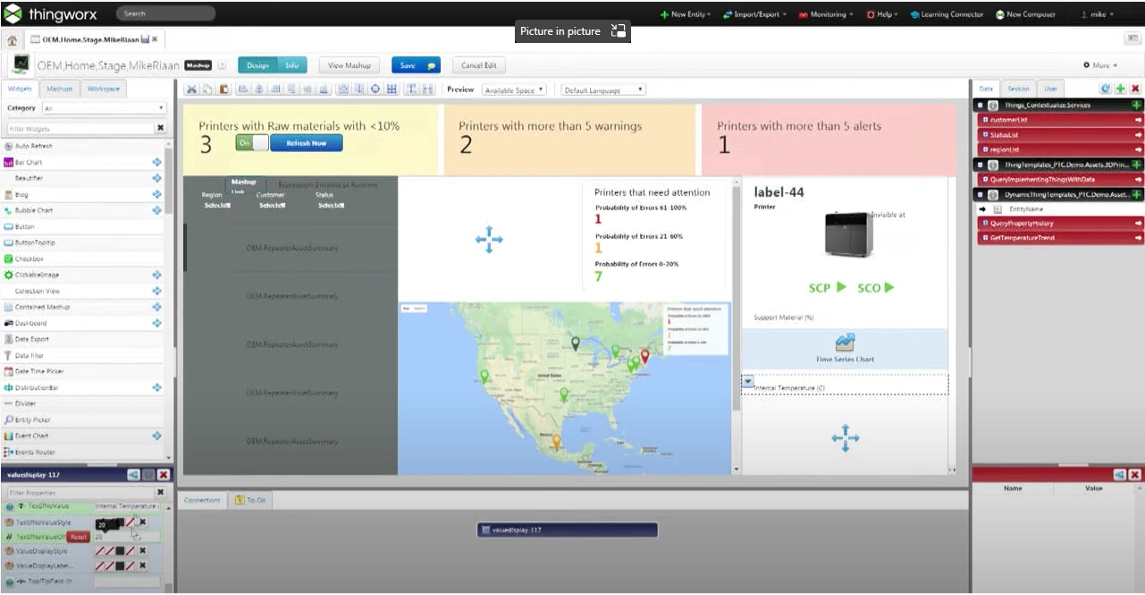Click the black swatch in the ValueDisplayLabel row
This screenshot has height=595, width=1145.
coord(120,566)
